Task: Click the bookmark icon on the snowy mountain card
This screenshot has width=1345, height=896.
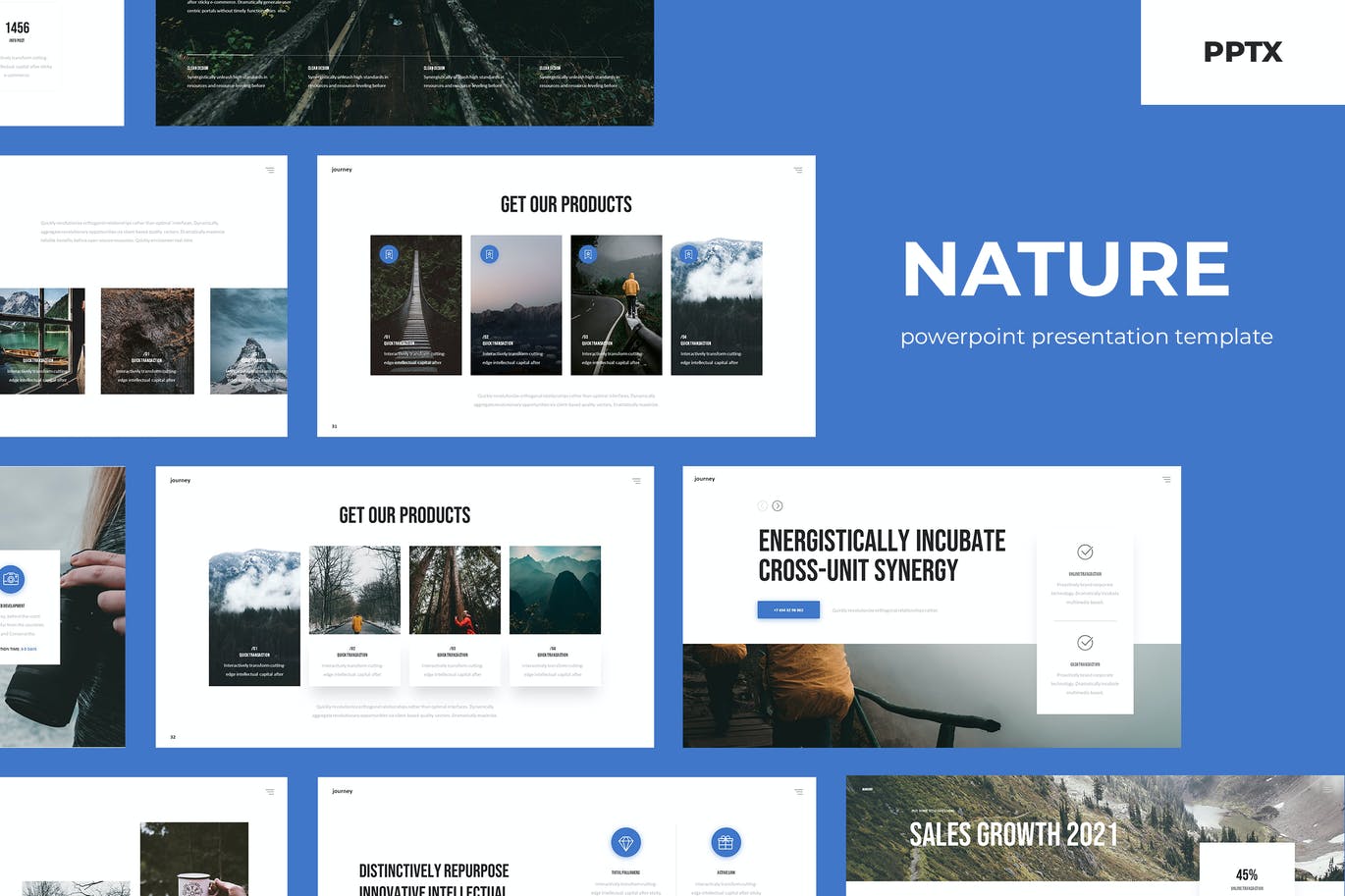Action: [x=688, y=254]
